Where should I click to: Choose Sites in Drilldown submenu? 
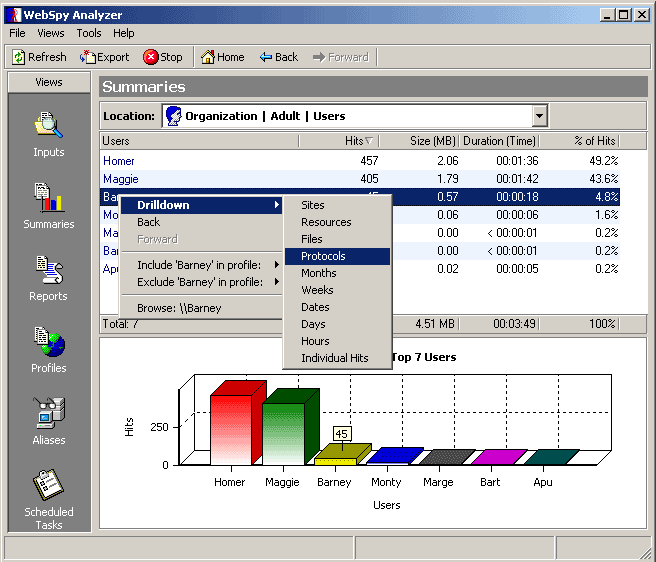point(337,205)
